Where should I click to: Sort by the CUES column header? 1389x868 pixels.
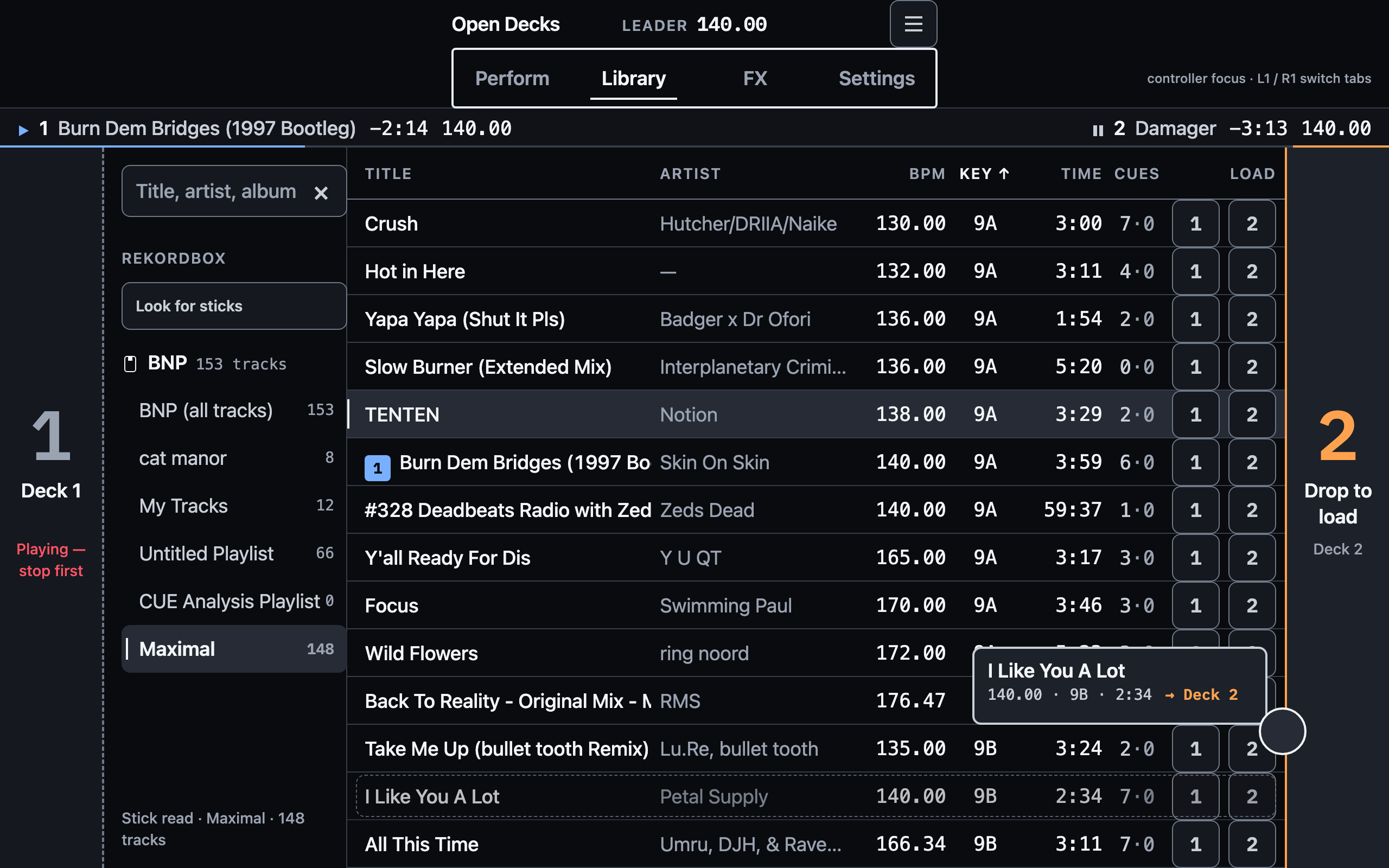click(x=1137, y=174)
